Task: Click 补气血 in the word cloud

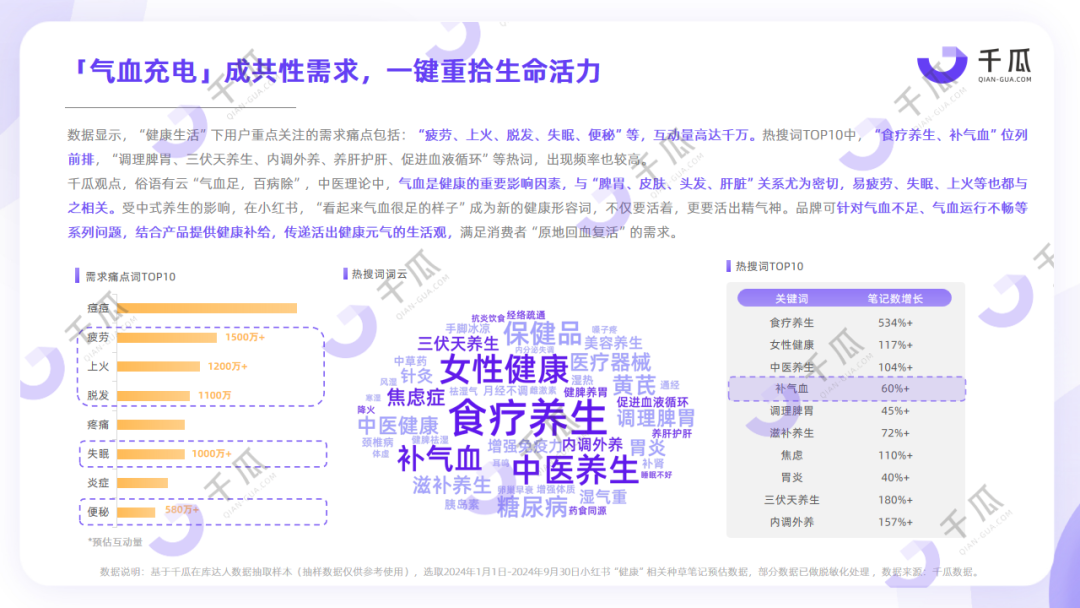Action: 439,459
